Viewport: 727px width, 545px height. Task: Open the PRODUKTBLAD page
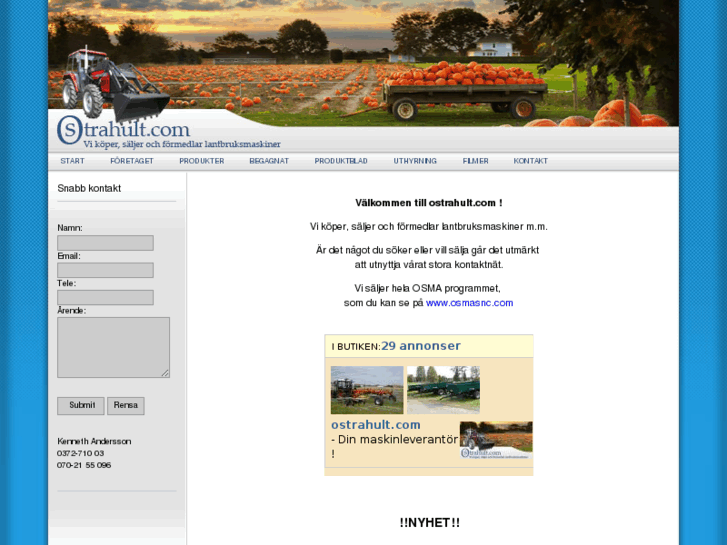click(341, 161)
